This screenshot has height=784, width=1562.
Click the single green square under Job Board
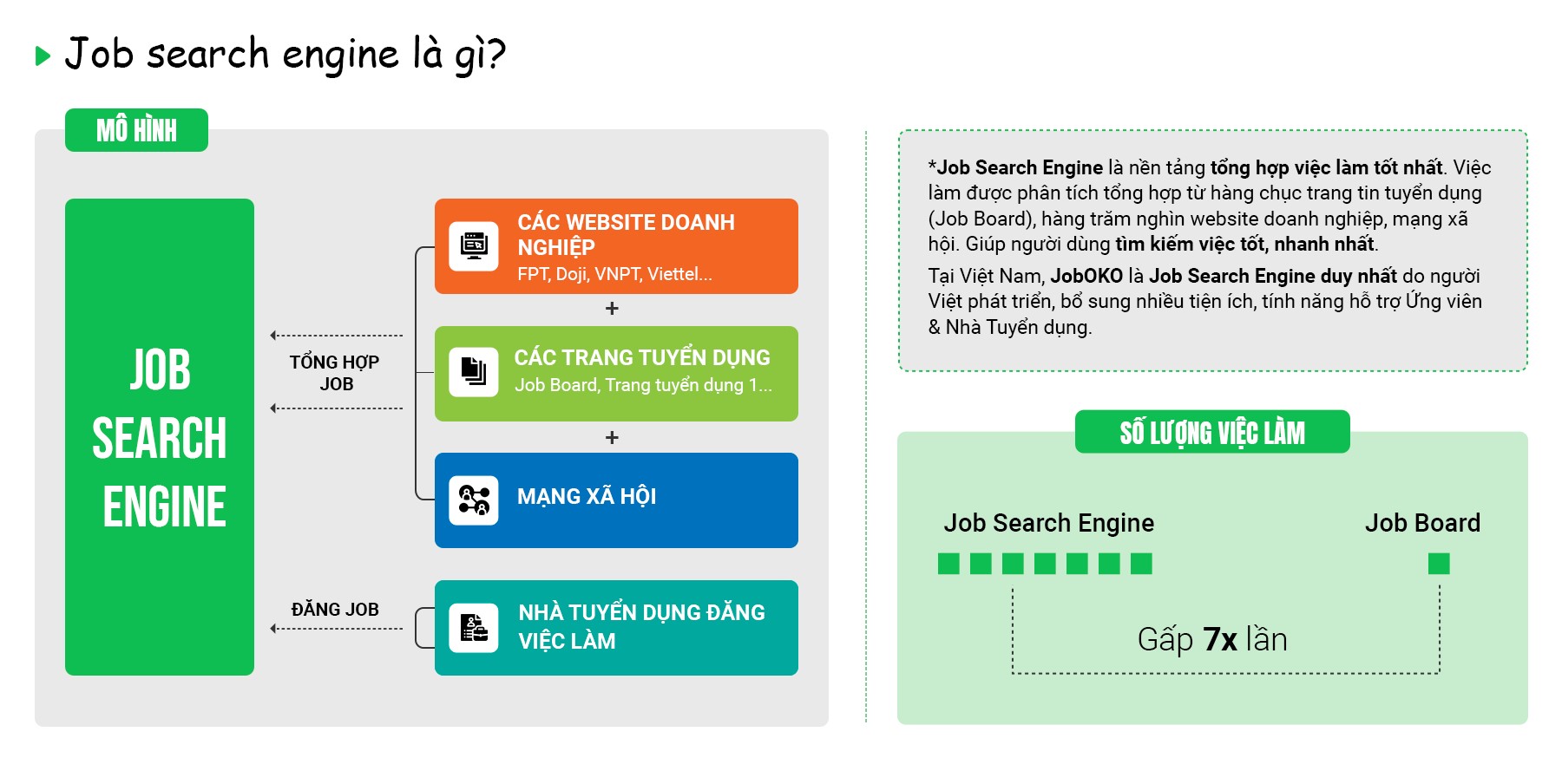(1439, 564)
